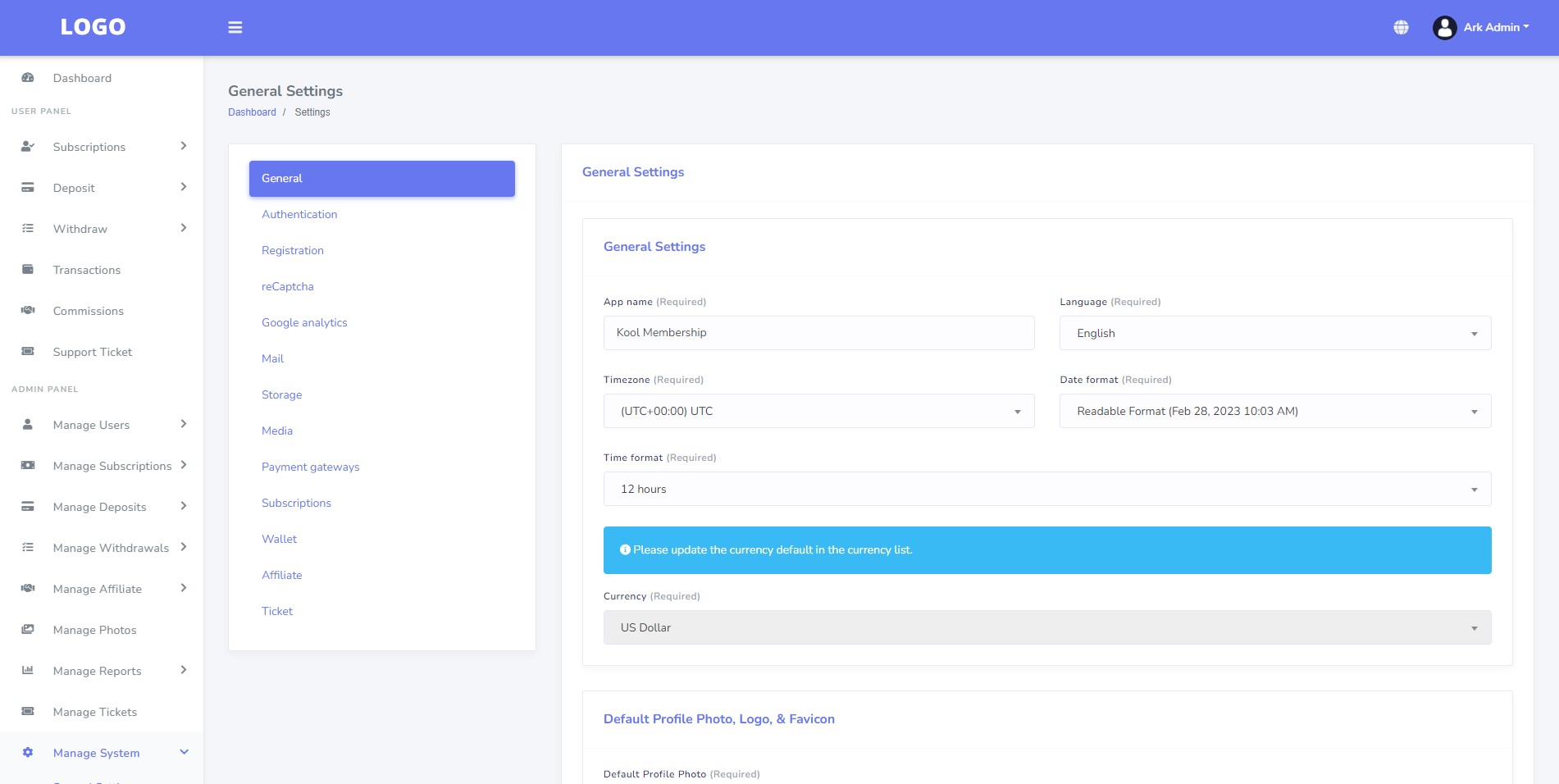Click inside the App name input field
1559x784 pixels.
tap(818, 333)
